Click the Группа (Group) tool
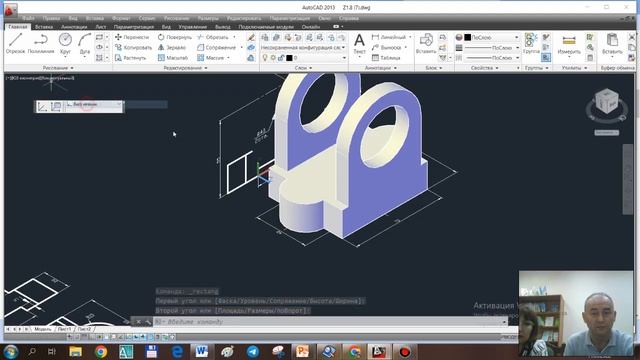This screenshot has width=640, height=360. click(531, 44)
